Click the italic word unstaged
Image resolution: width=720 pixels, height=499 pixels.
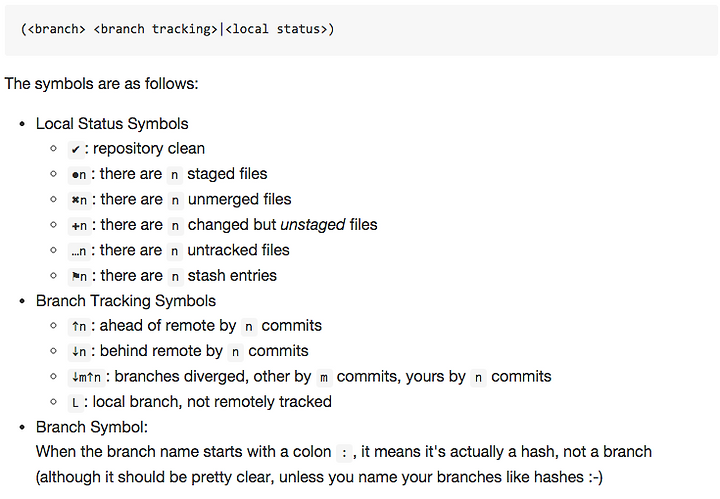(x=313, y=224)
